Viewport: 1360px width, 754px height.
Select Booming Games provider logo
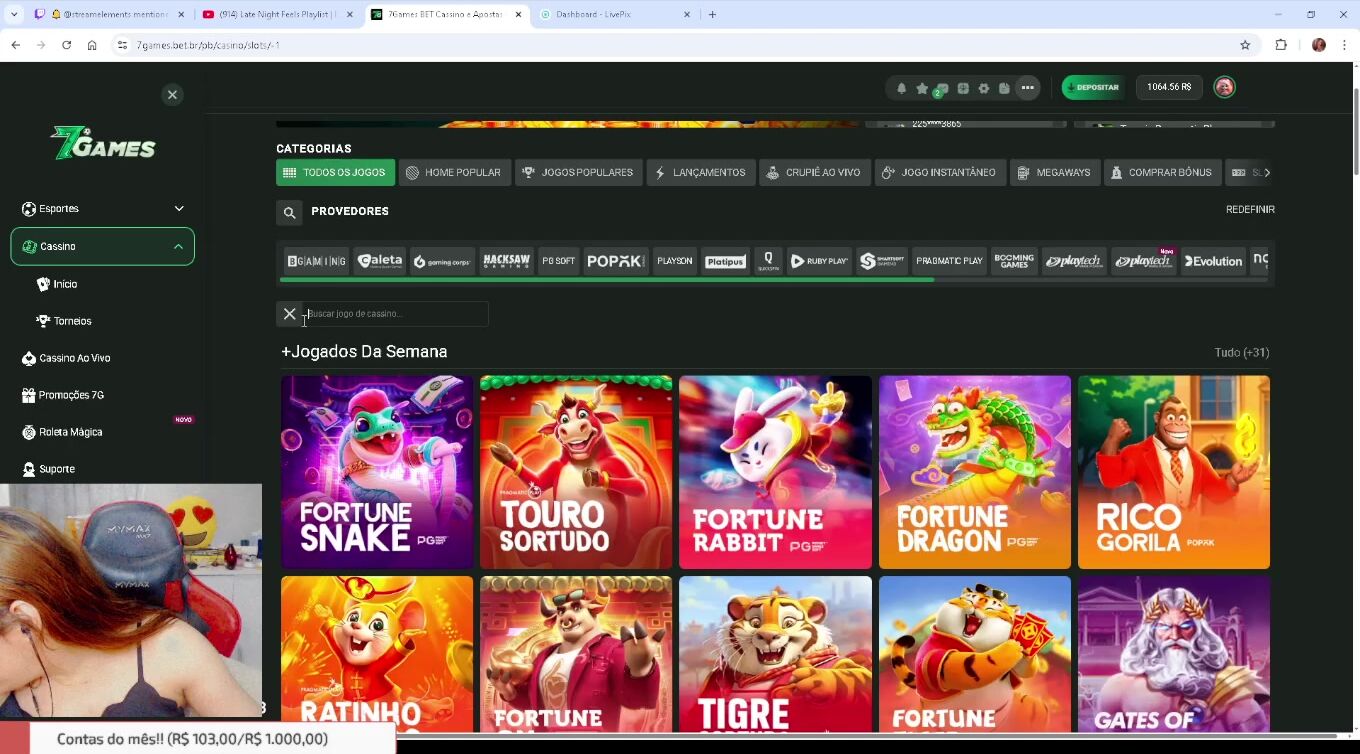coord(1014,261)
